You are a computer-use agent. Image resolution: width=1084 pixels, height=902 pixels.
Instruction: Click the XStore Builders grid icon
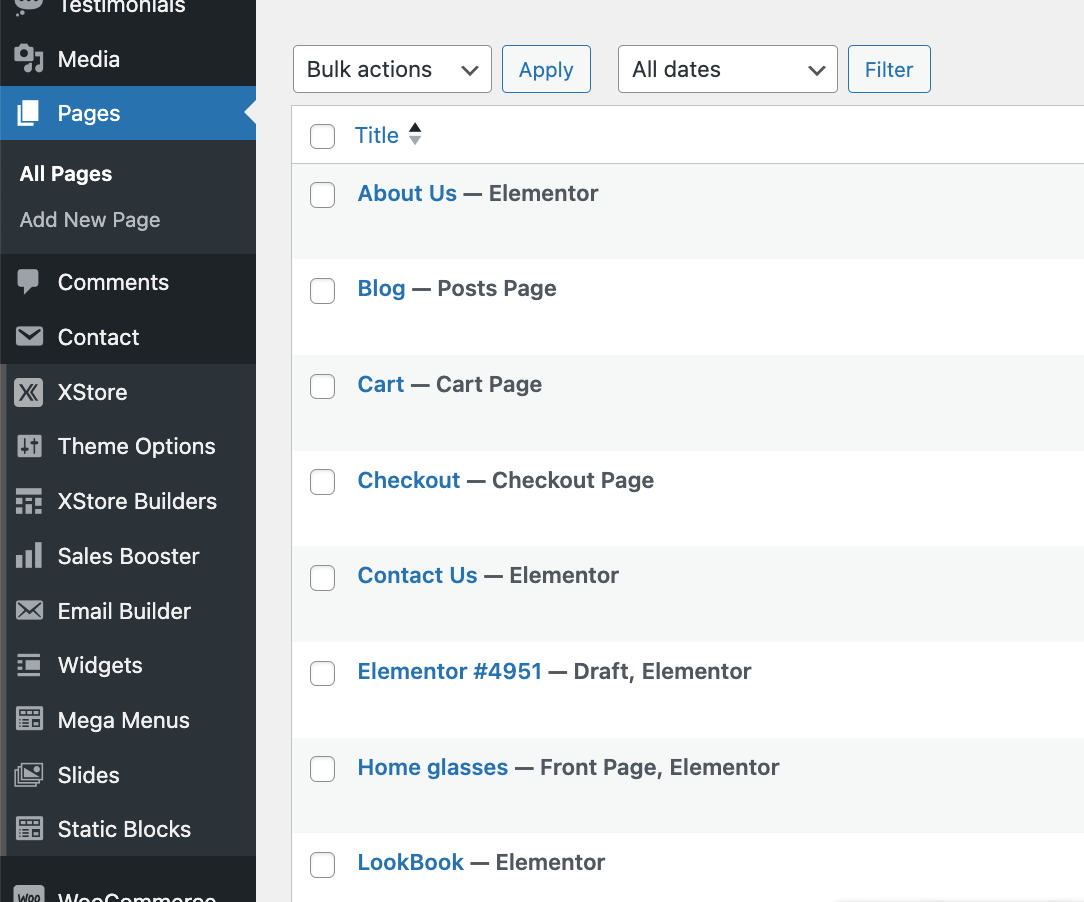coord(29,500)
